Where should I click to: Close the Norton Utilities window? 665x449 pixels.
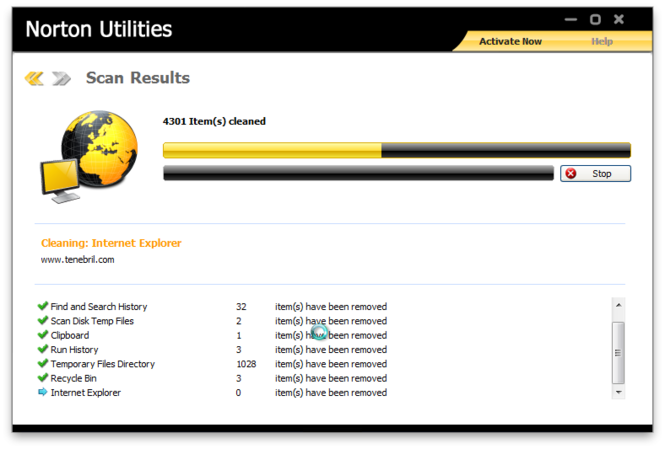click(619, 20)
